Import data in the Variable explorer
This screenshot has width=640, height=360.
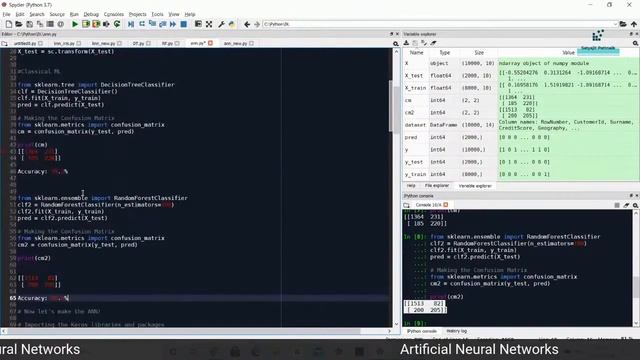(x=407, y=43)
